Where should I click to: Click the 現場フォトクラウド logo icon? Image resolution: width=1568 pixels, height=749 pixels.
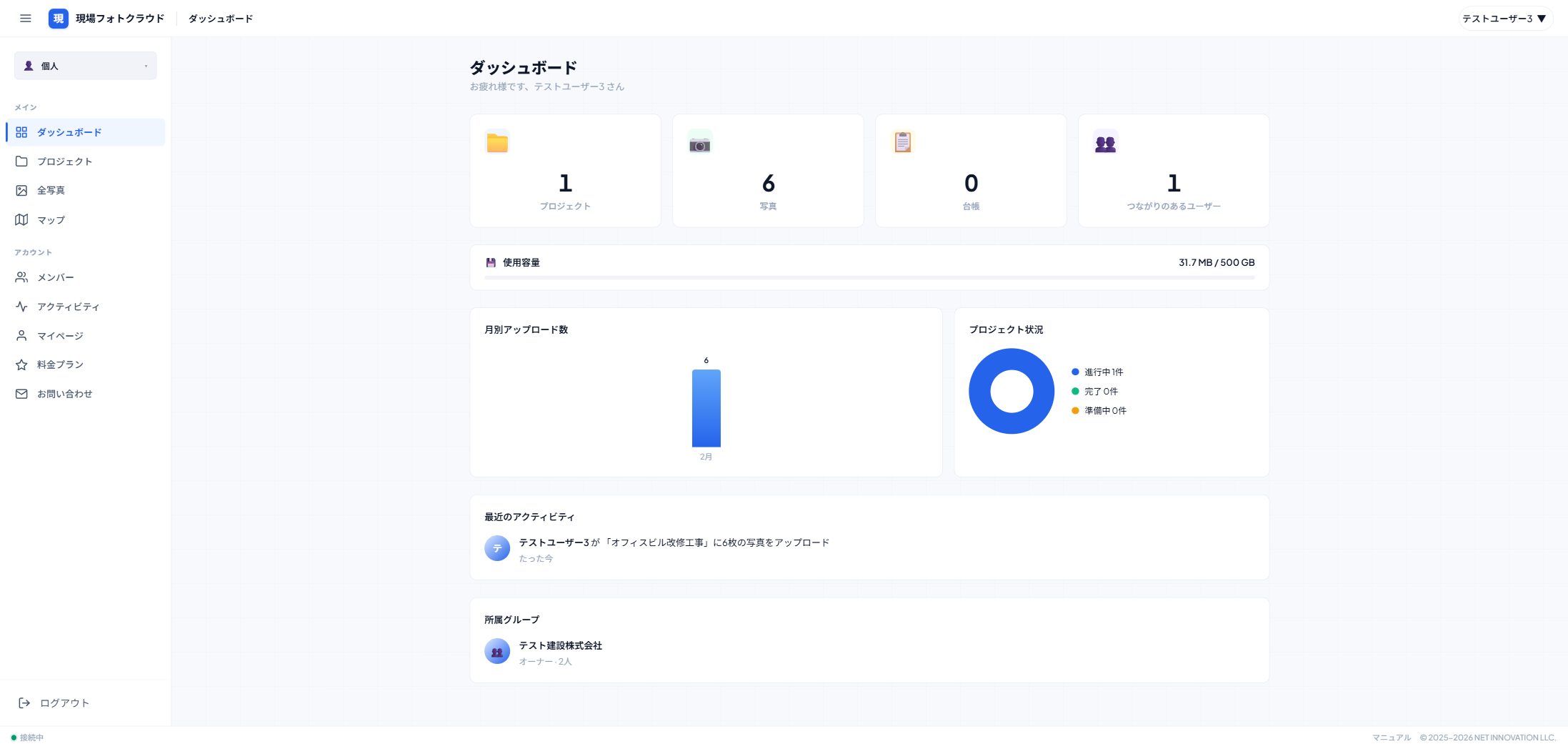(x=59, y=19)
